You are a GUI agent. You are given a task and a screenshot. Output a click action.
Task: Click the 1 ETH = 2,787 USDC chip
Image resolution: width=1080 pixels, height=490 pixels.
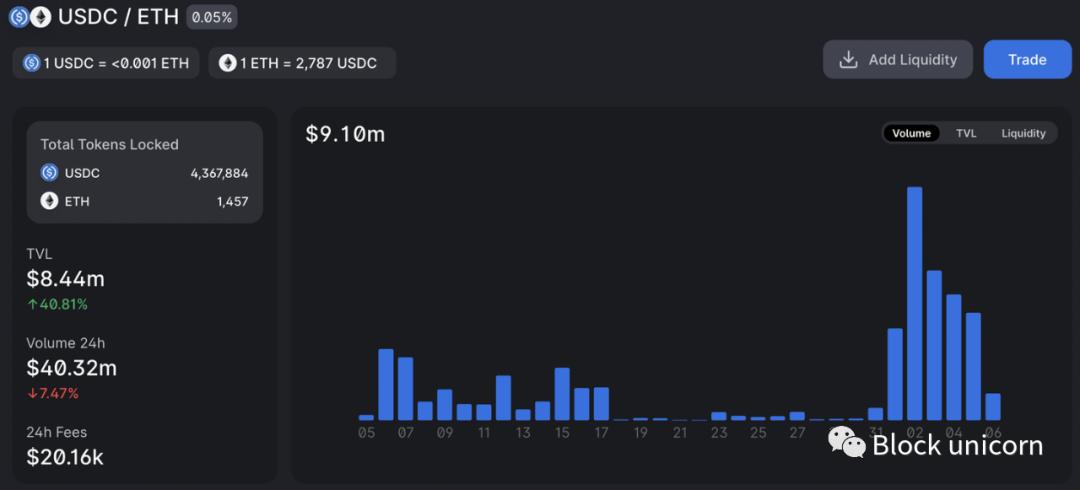click(302, 63)
